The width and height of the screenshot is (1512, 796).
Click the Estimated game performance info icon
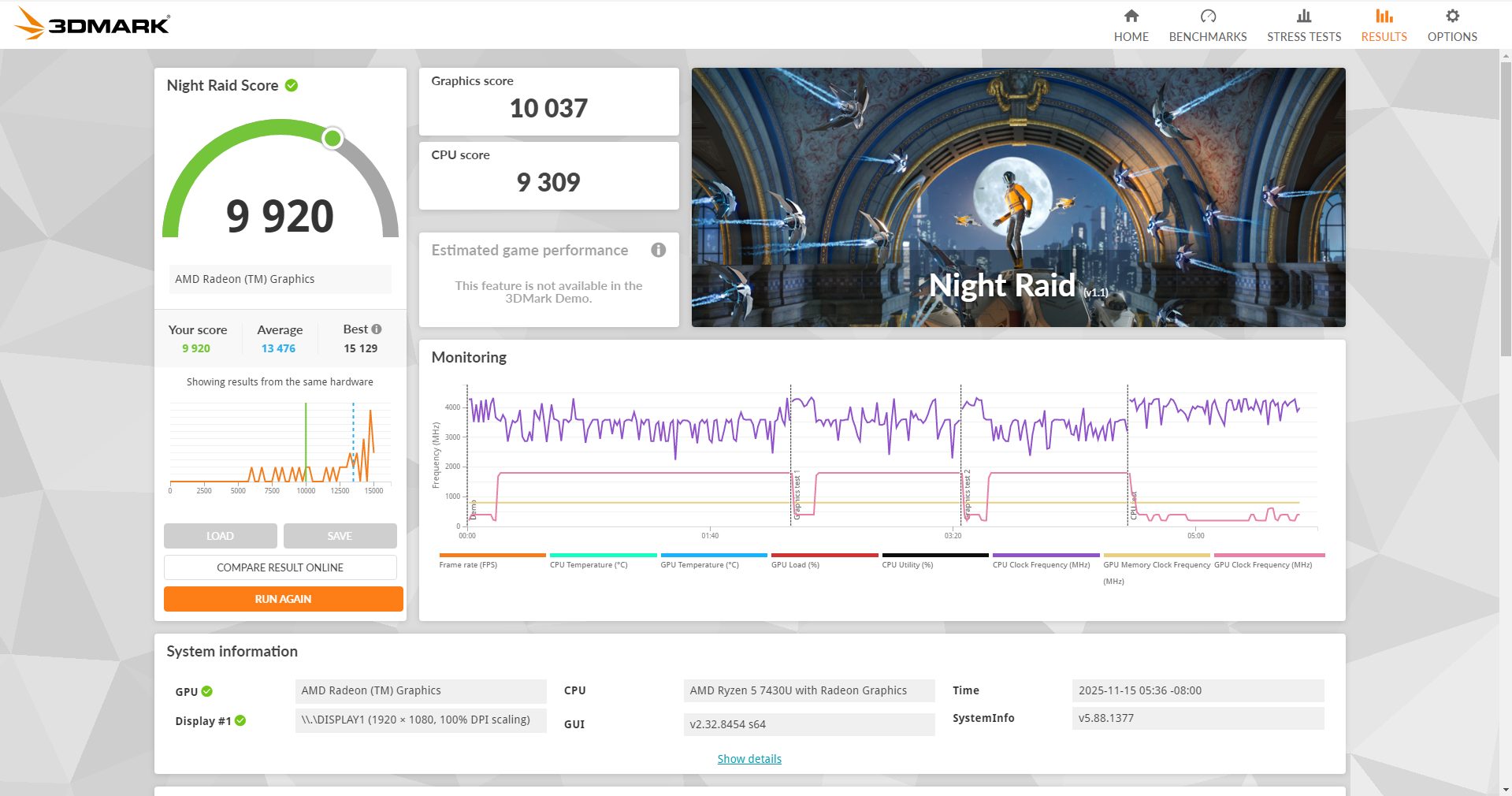pos(658,251)
